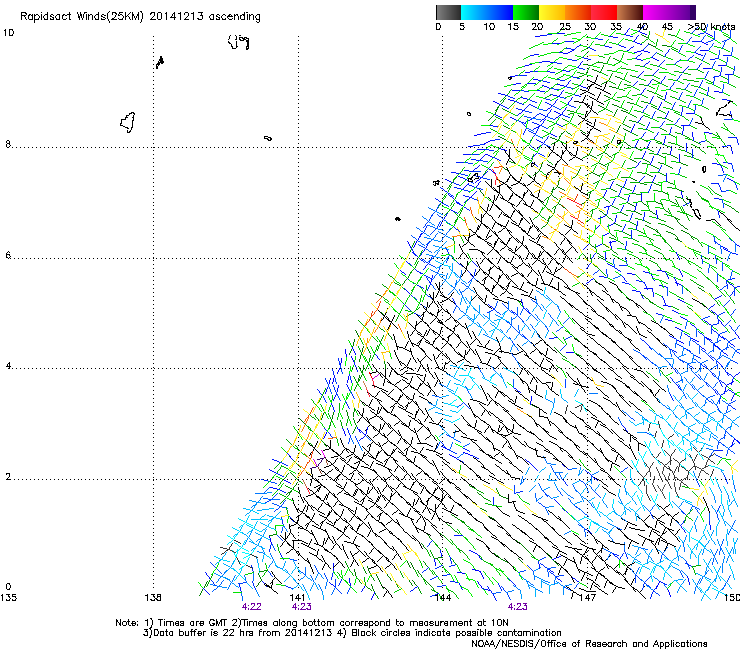This screenshot has height=650, width=740.
Task: Click the longitude axis label '144'
Action: pyautogui.click(x=443, y=598)
